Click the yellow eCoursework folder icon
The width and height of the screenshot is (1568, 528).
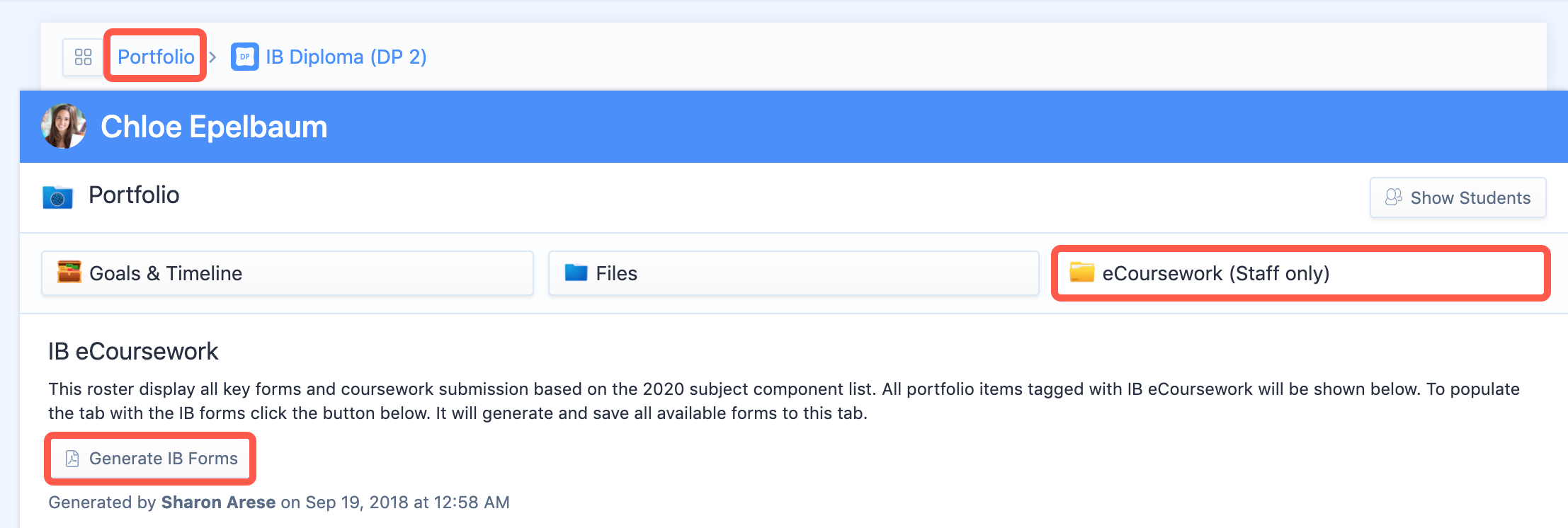click(1082, 272)
